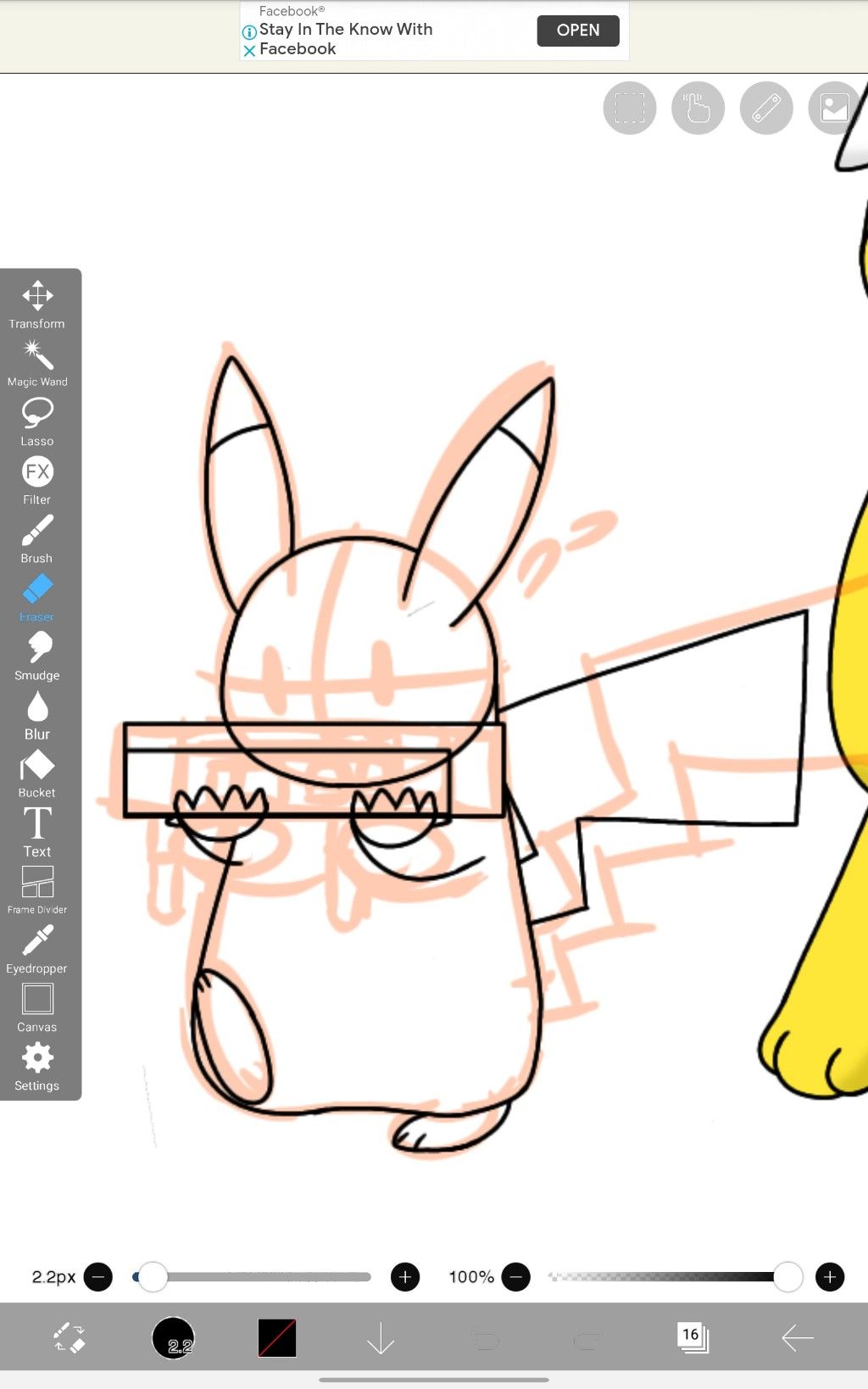Image resolution: width=868 pixels, height=1389 pixels.
Task: Select the Blur tool
Action: (37, 716)
